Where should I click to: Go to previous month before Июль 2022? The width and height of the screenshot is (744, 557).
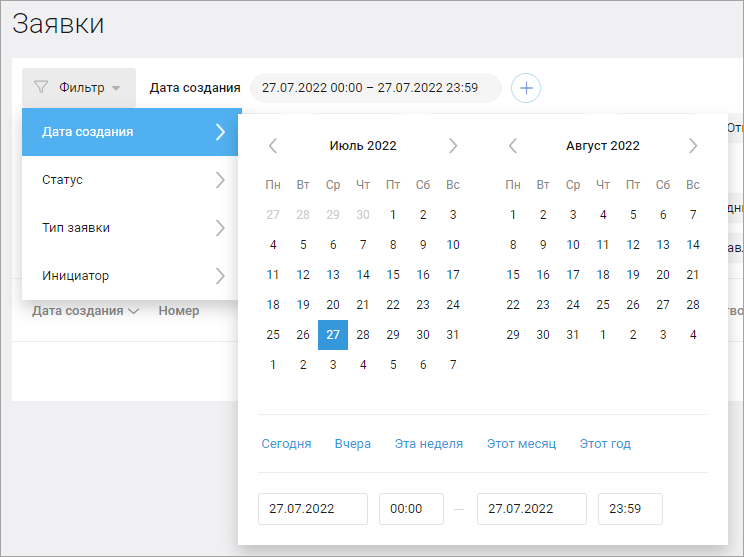[x=273, y=146]
